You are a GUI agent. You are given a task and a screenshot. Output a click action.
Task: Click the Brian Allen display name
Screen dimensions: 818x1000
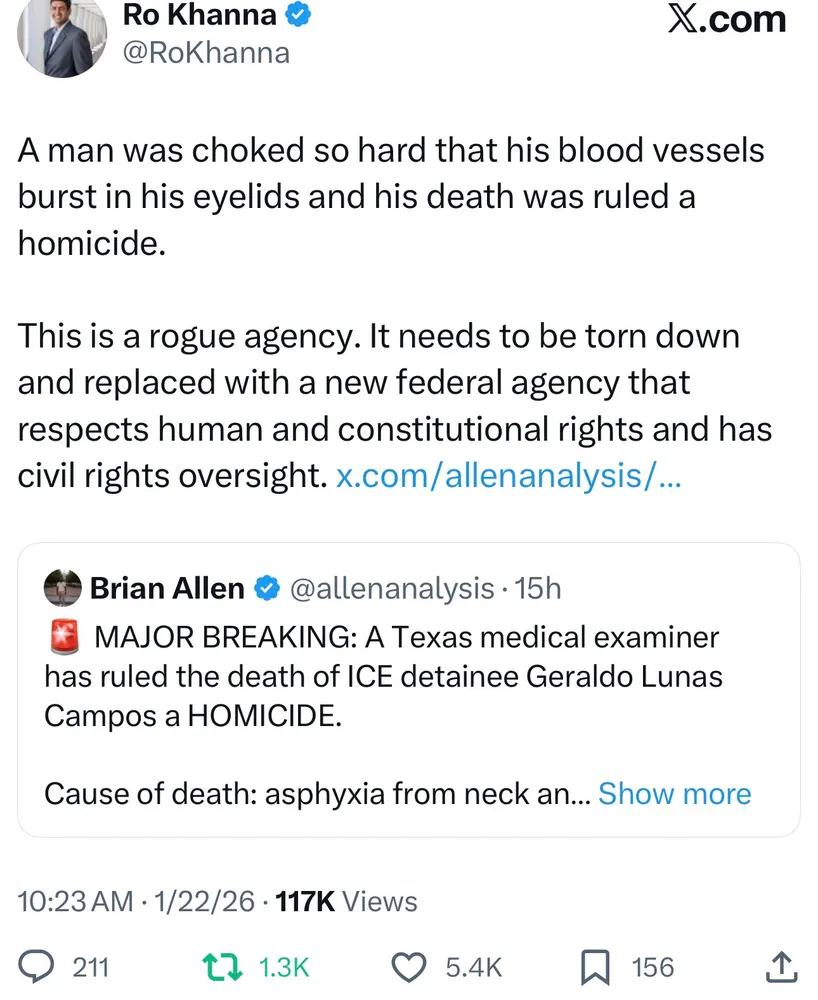pyautogui.click(x=167, y=589)
